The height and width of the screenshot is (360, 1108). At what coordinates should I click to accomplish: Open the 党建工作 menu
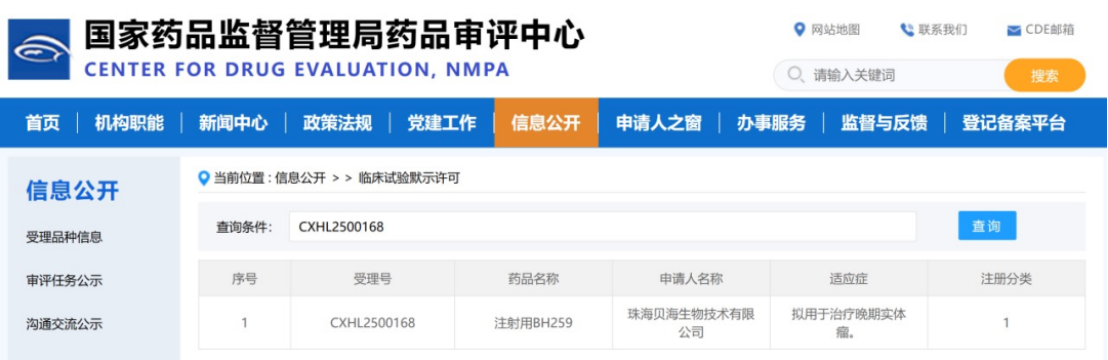point(442,123)
